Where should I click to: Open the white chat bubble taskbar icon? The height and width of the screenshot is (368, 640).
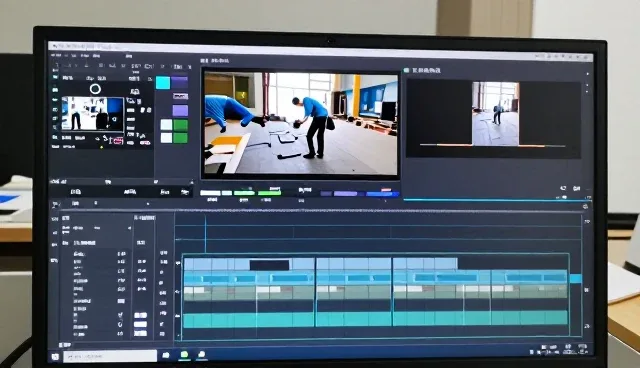pyautogui.click(x=202, y=355)
